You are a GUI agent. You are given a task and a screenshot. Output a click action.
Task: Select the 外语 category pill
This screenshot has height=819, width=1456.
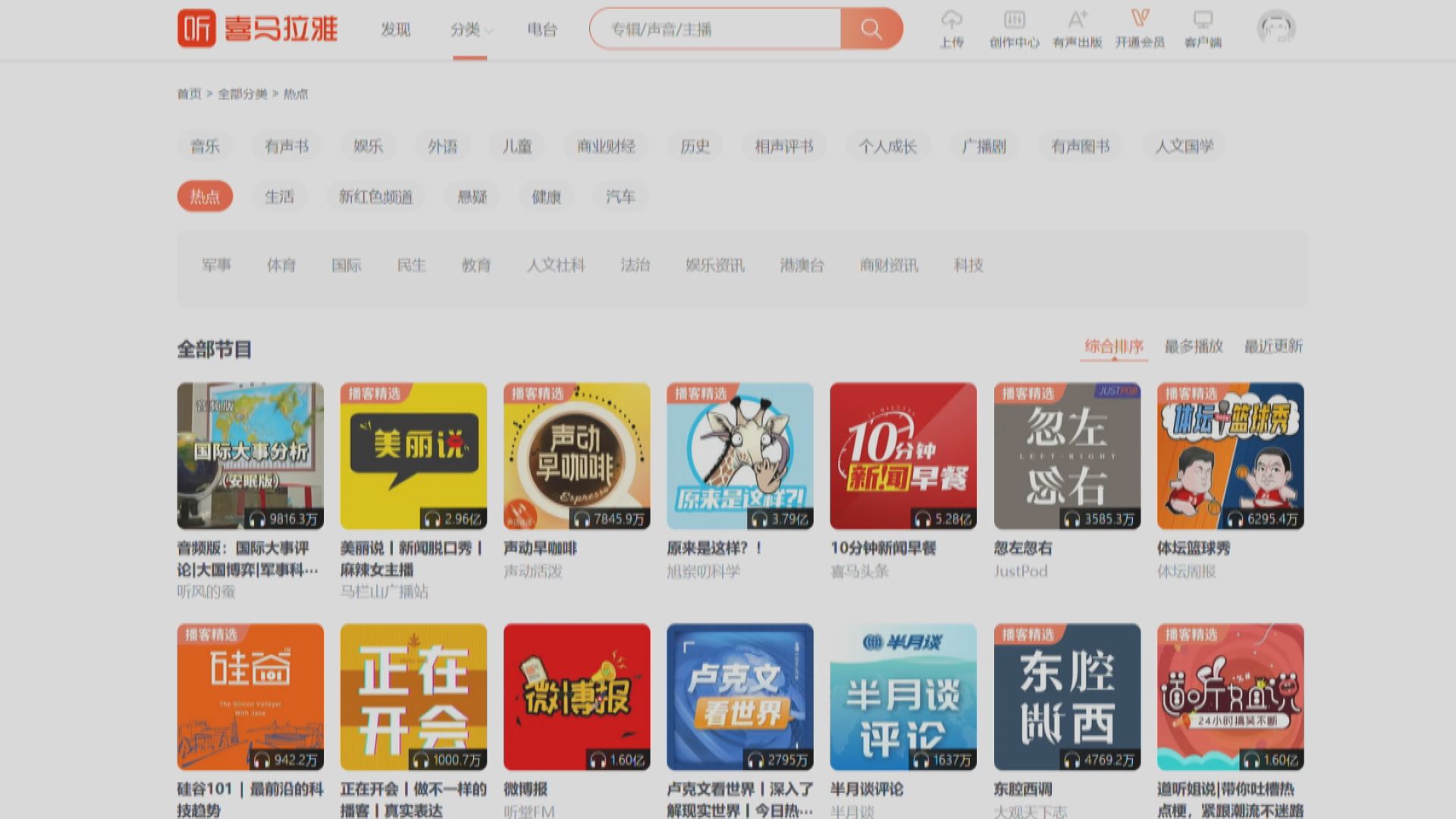point(442,146)
